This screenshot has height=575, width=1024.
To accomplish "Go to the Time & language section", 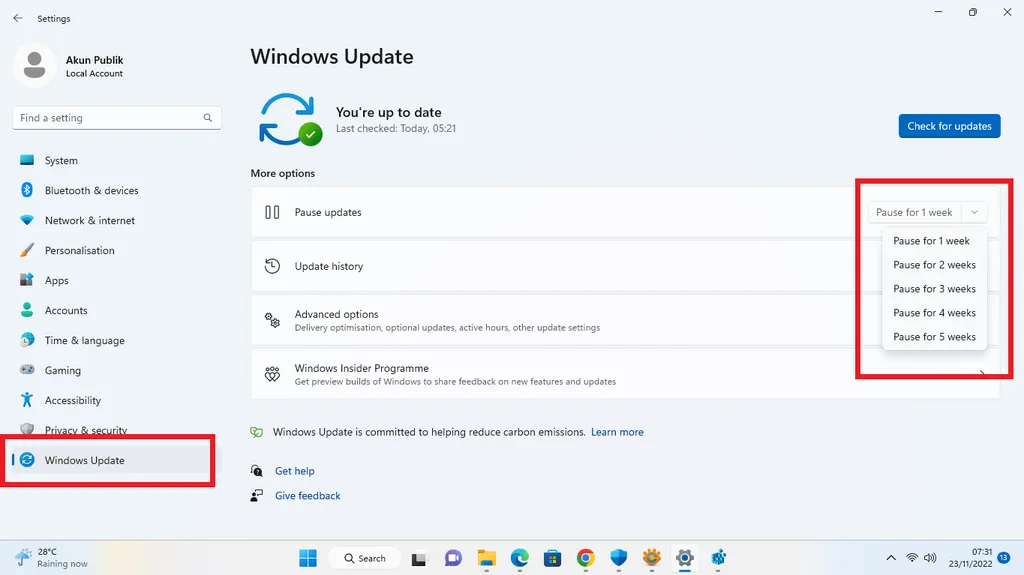I will pyautogui.click(x=85, y=340).
